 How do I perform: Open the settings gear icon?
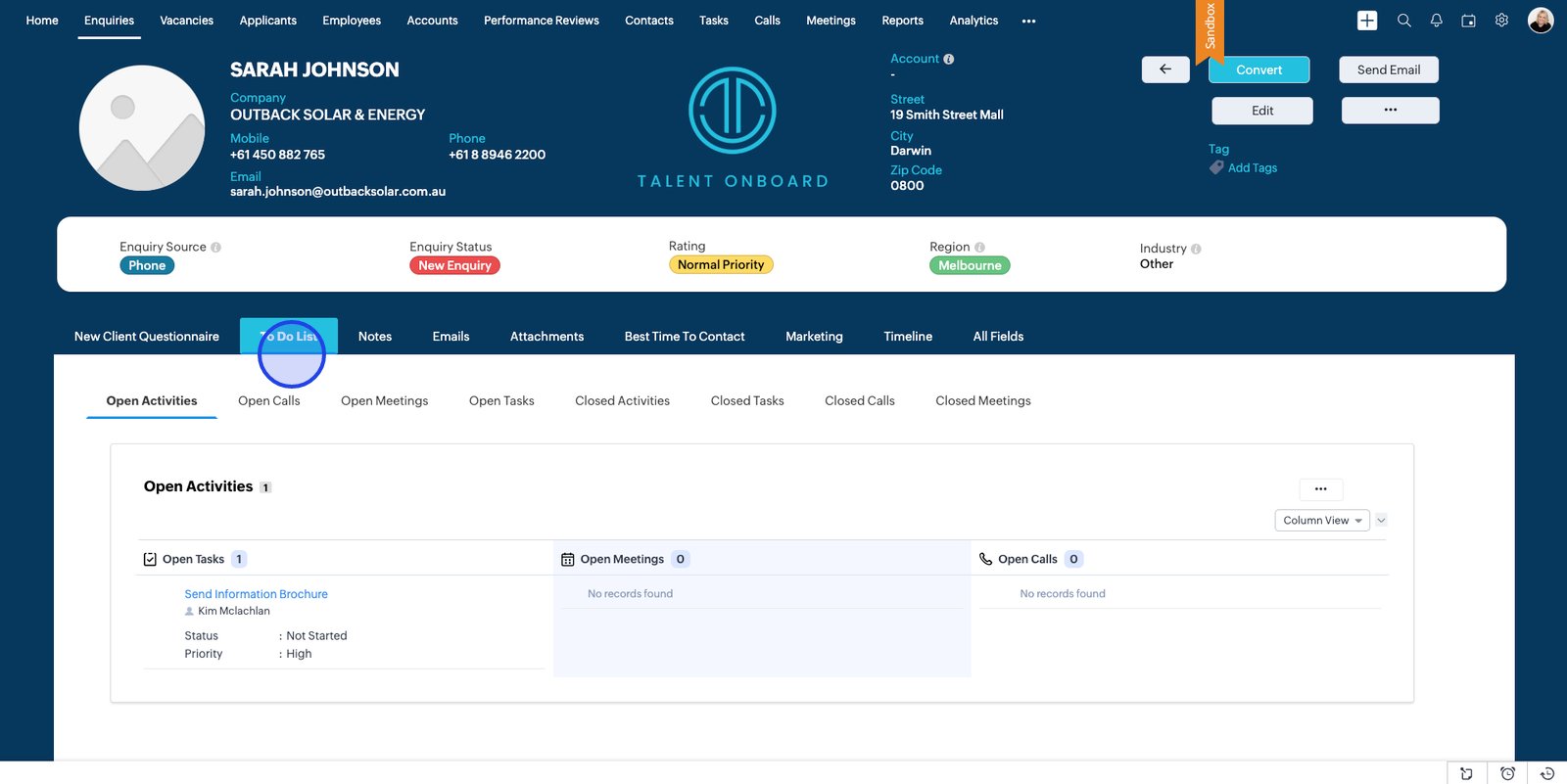[x=1501, y=21]
